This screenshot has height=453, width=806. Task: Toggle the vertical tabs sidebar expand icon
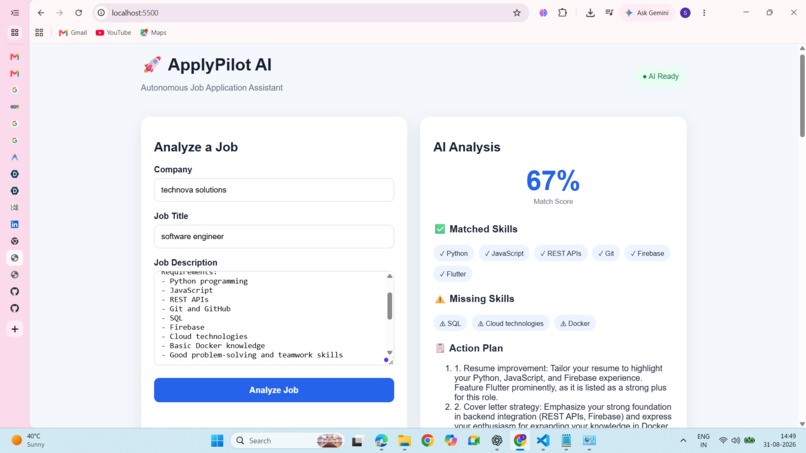coord(14,13)
